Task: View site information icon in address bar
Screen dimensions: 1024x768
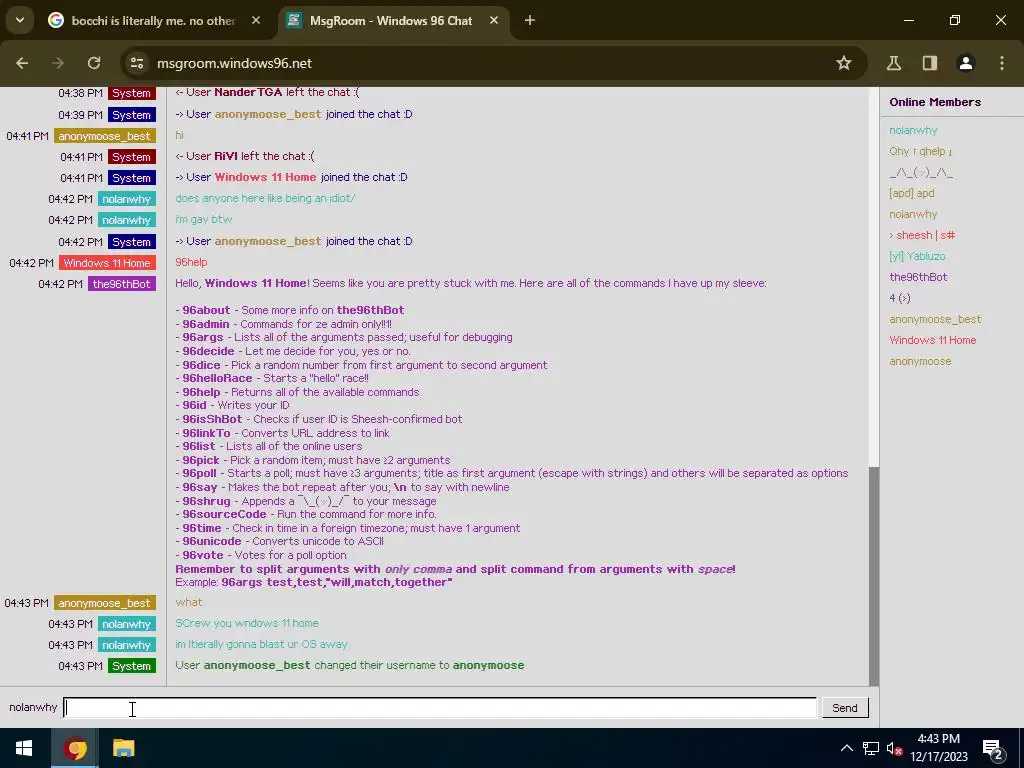Action: click(x=137, y=63)
